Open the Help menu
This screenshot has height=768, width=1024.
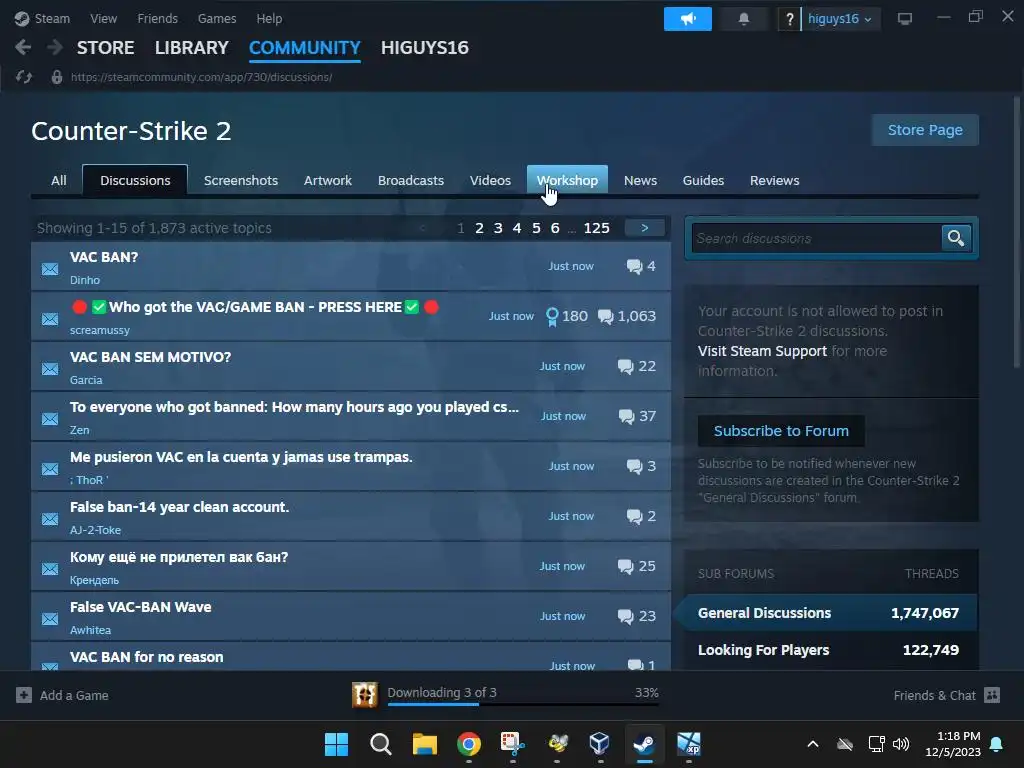[269, 18]
